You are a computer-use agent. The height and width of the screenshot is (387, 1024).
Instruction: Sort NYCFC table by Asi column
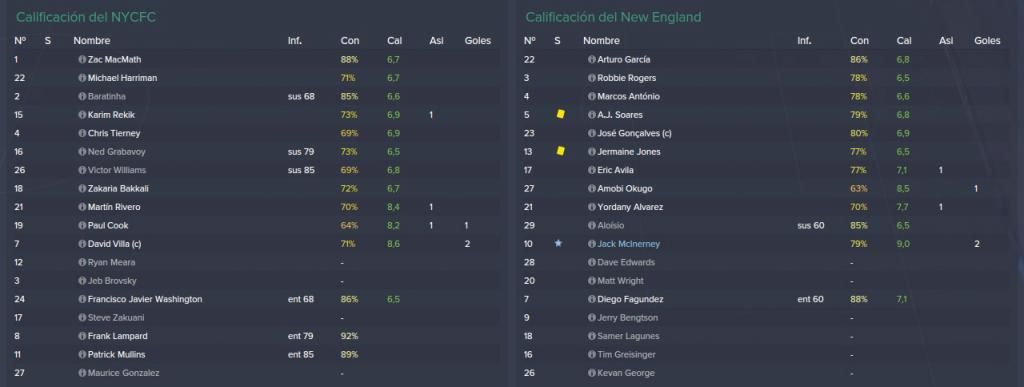tap(436, 40)
